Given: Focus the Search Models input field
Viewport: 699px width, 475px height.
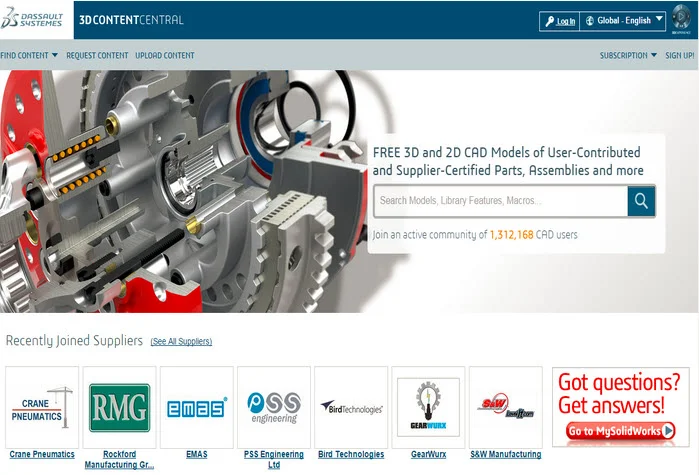Looking at the screenshot, I should click(x=501, y=201).
